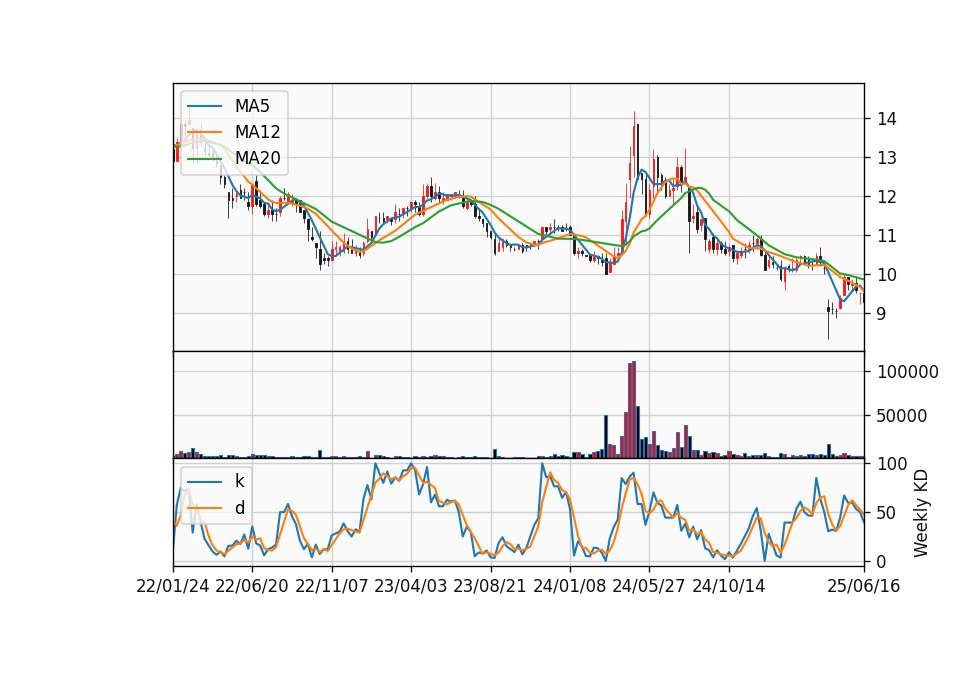Click the price axis value 9
The width and height of the screenshot is (960, 690).
coord(882,314)
